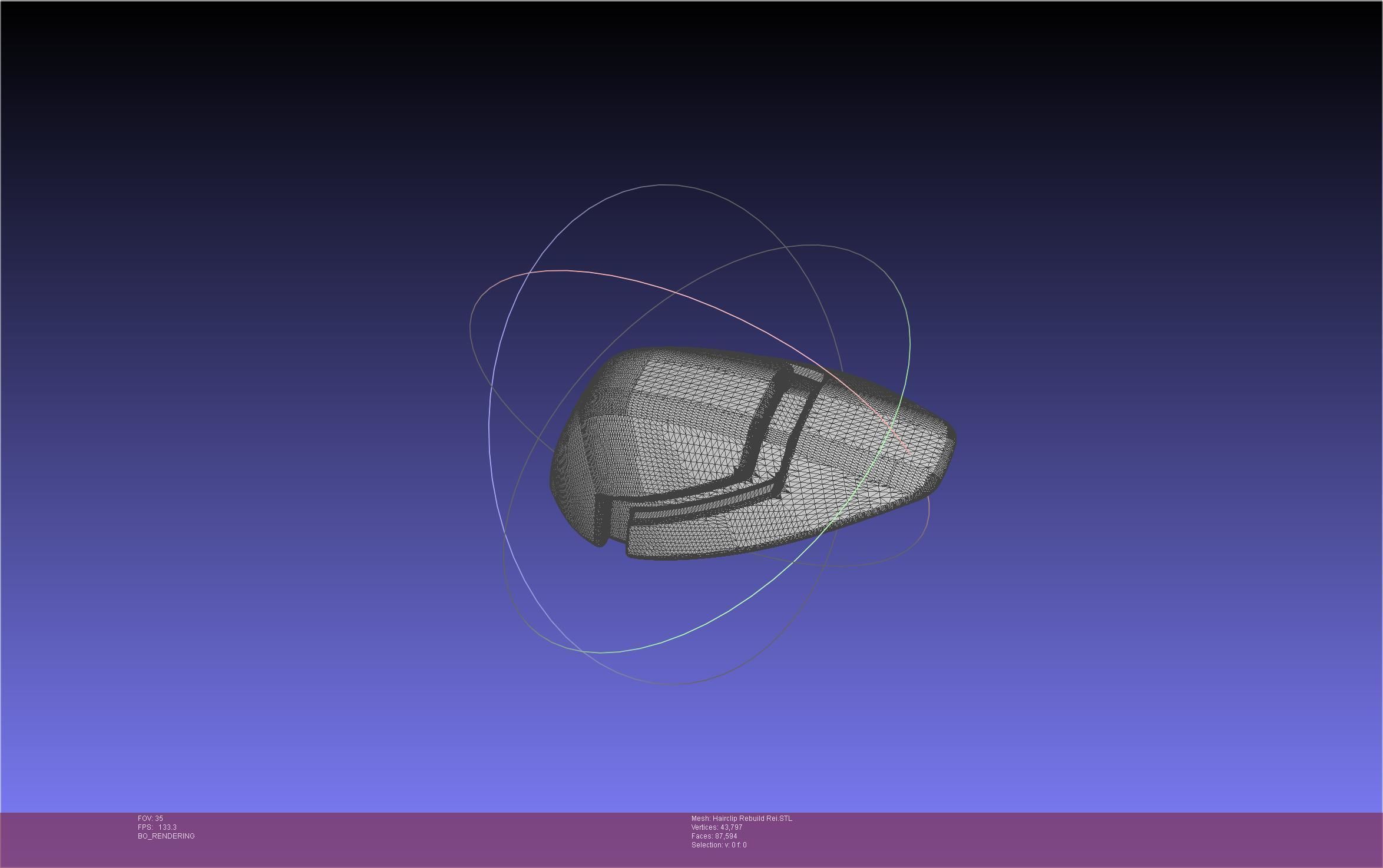The width and height of the screenshot is (1383, 868).
Task: Click the Vertices: 43,797 count
Action: tap(717, 827)
